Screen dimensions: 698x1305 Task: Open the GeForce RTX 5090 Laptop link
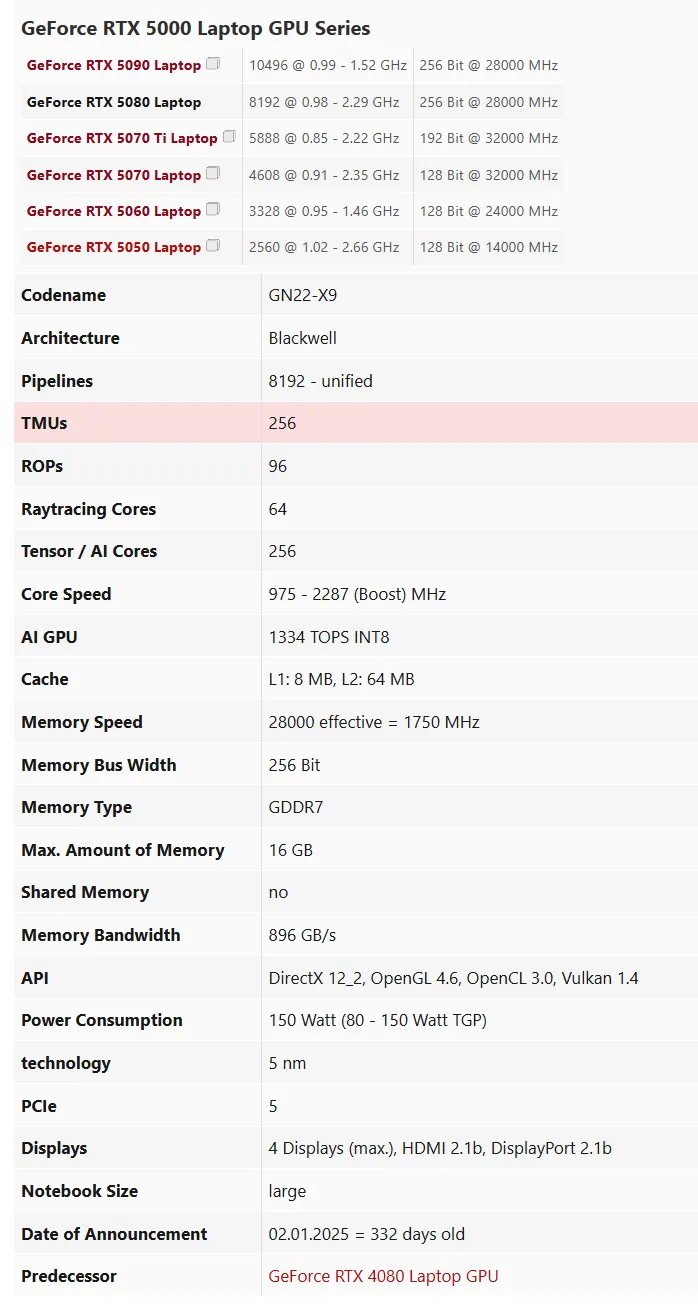point(113,65)
